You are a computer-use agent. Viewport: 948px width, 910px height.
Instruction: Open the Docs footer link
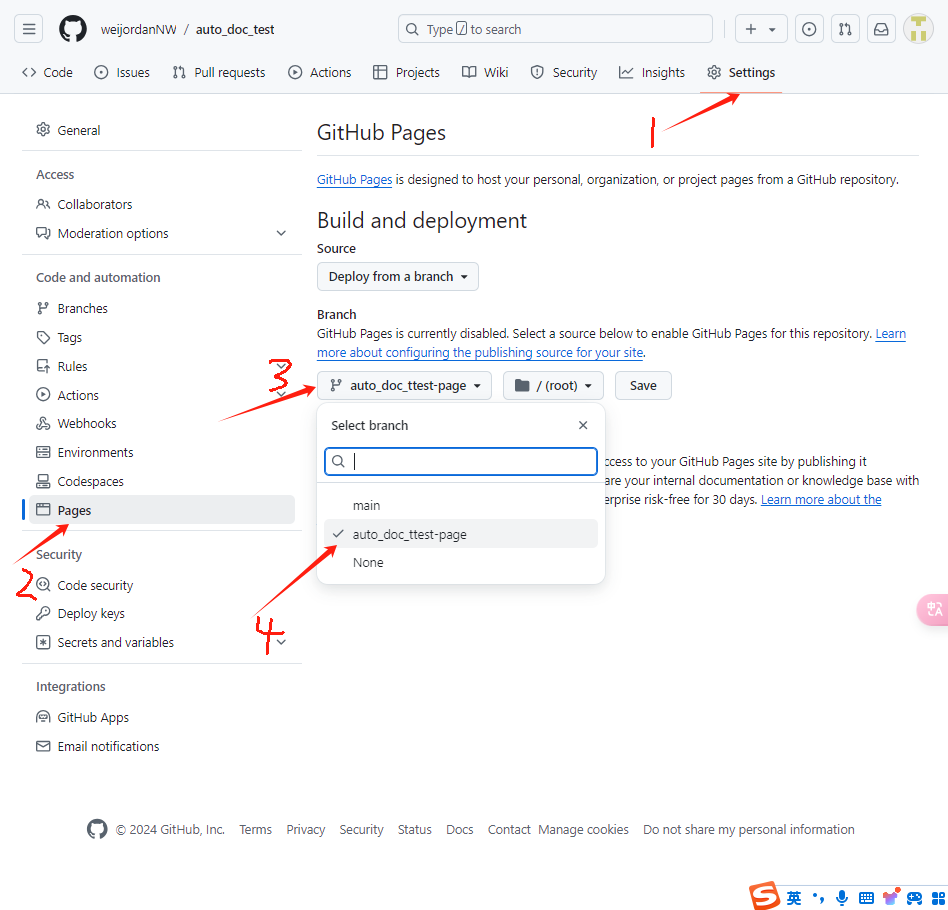click(459, 830)
